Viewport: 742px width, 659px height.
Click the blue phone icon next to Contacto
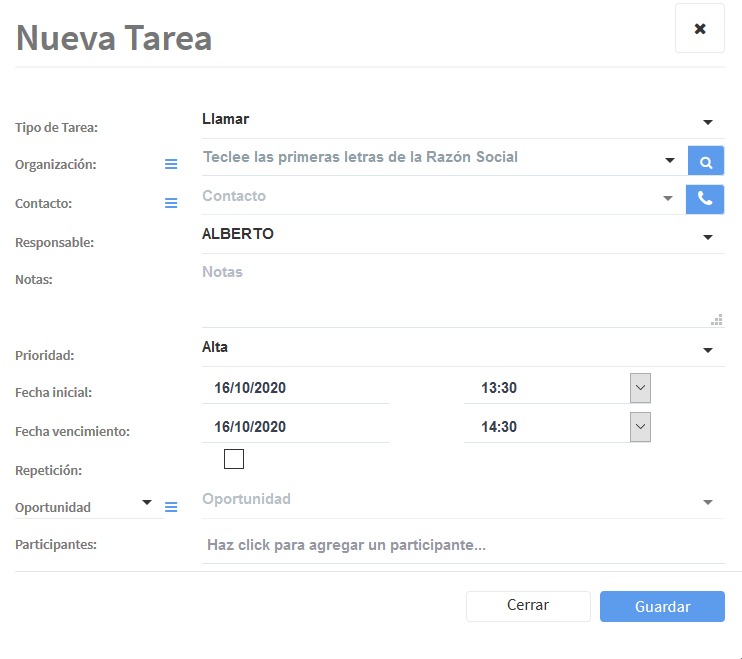click(x=705, y=199)
